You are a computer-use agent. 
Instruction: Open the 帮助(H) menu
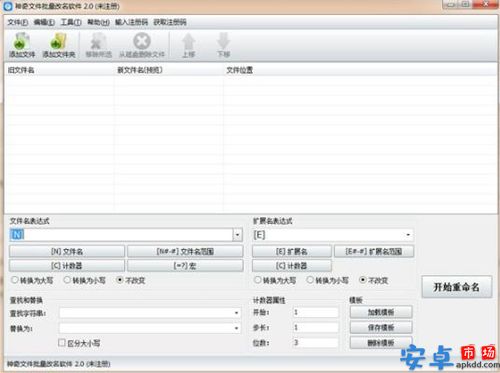[x=98, y=22]
